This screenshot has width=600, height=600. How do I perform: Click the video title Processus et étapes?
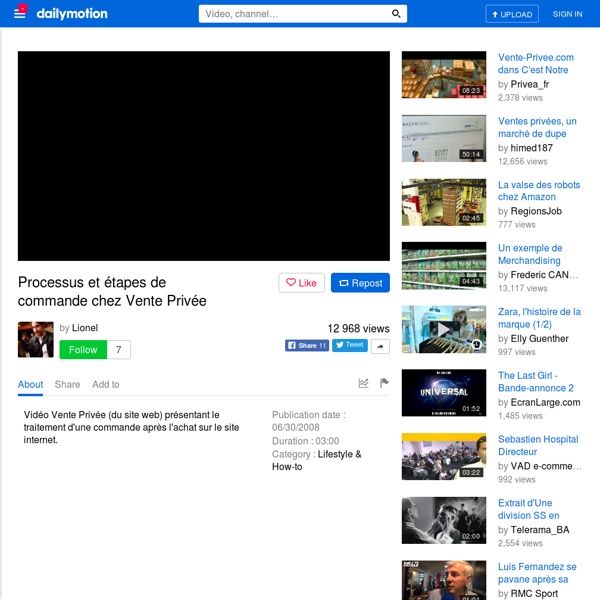tap(112, 292)
